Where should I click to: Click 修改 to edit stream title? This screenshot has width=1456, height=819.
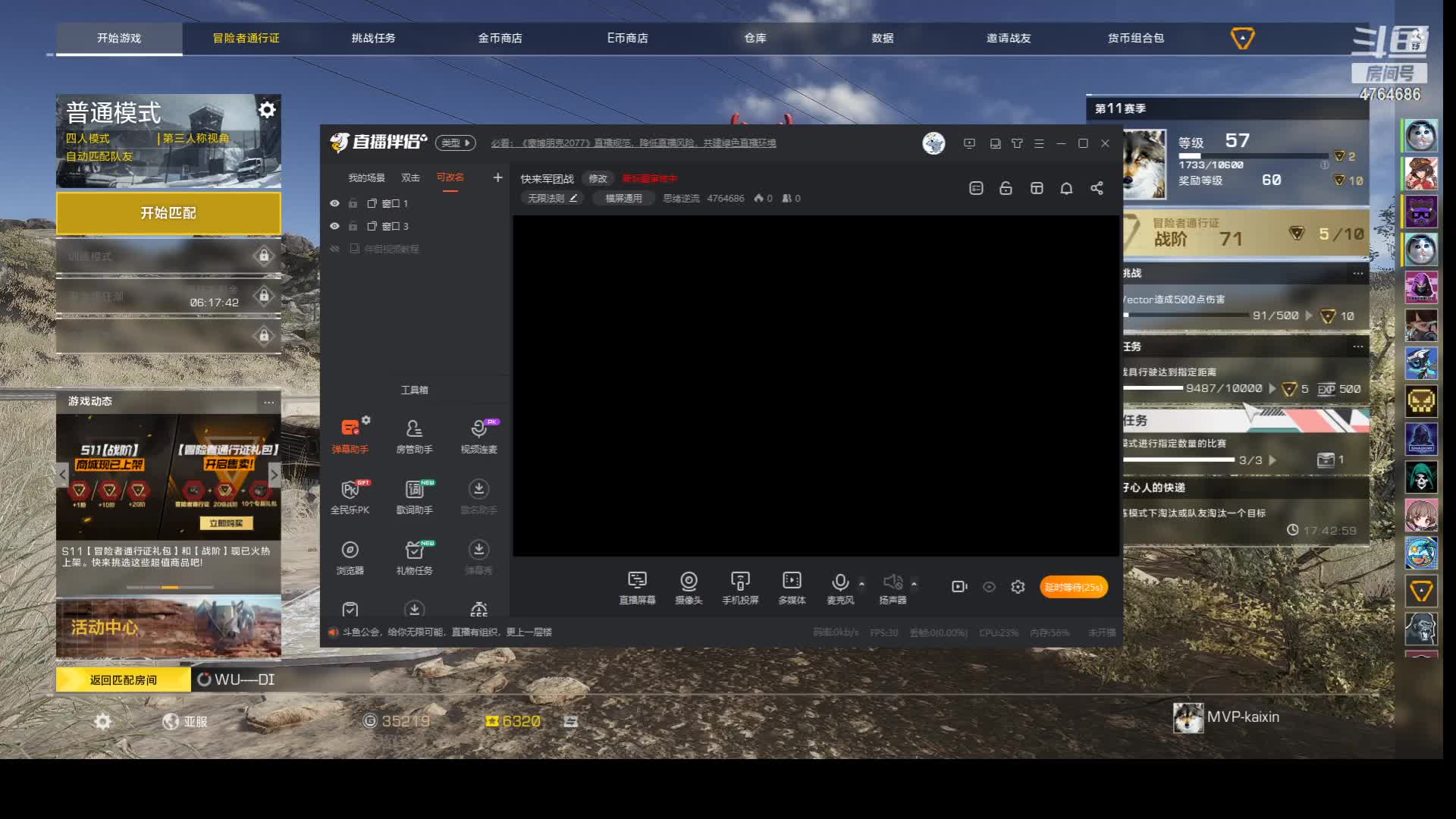pyautogui.click(x=598, y=179)
